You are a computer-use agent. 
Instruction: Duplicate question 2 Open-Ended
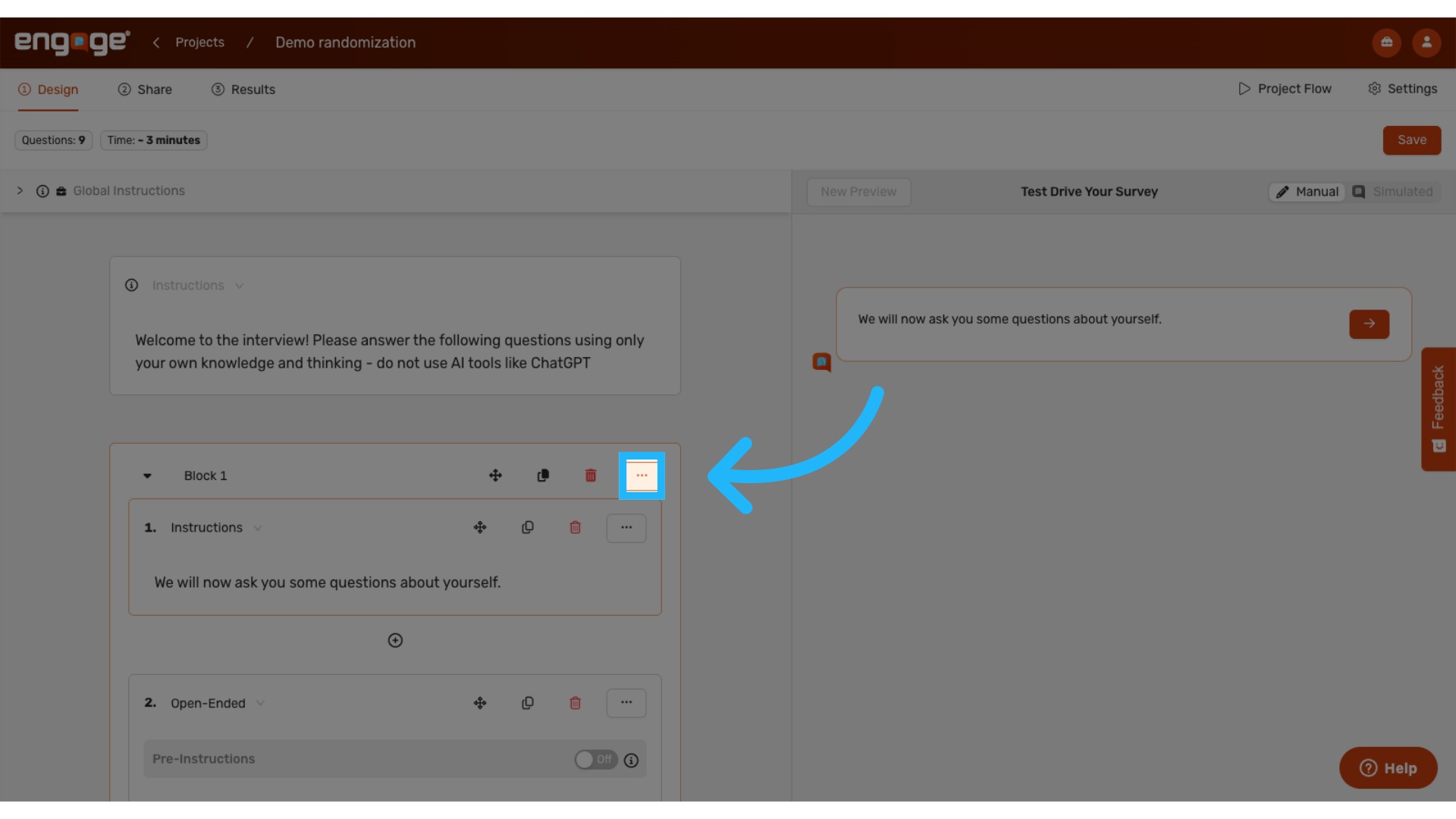[x=528, y=703]
